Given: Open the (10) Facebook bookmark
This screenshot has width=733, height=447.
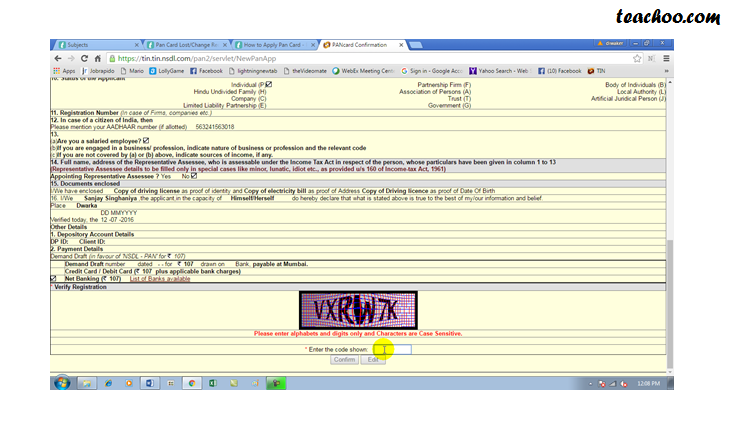Looking at the screenshot, I should pyautogui.click(x=559, y=71).
